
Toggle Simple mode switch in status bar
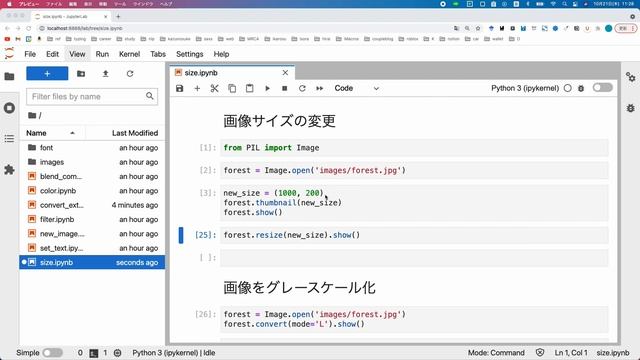click(53, 353)
